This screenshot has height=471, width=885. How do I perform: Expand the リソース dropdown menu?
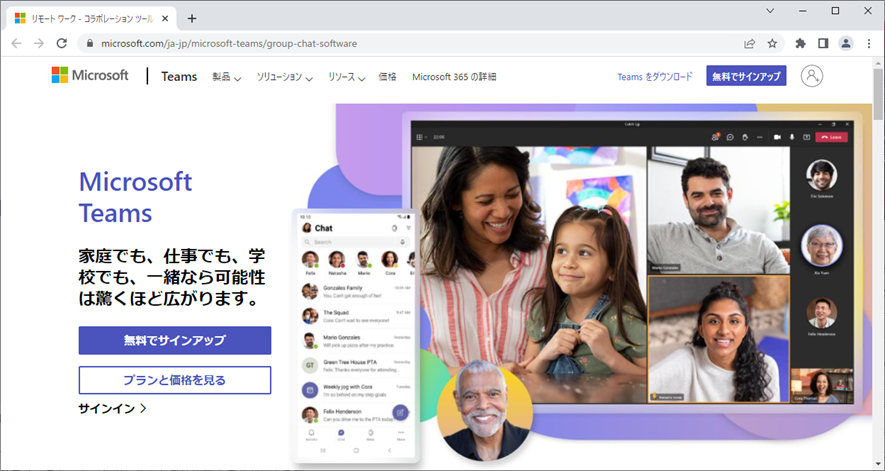[x=347, y=77]
